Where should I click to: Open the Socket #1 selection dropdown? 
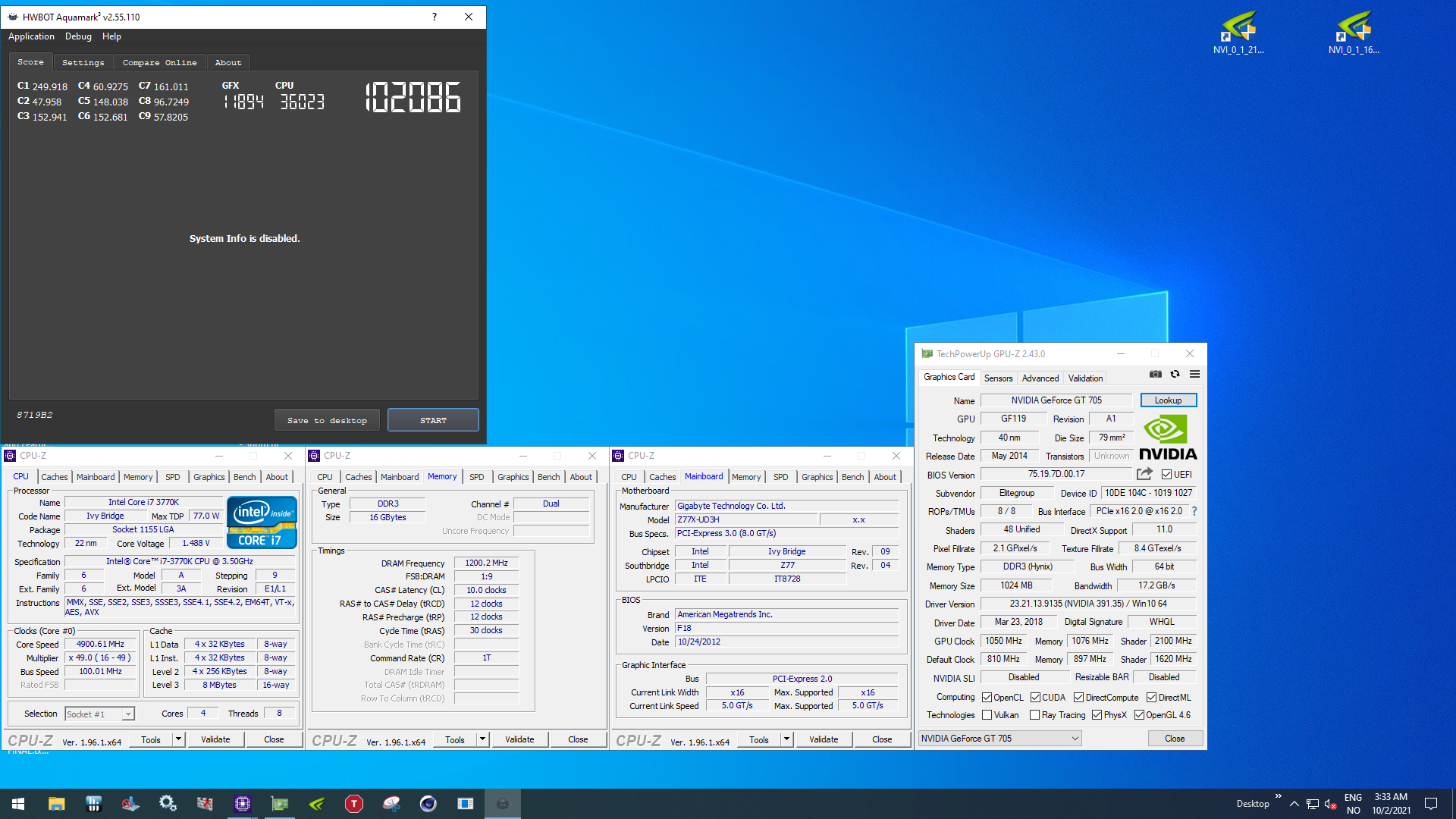(x=99, y=714)
